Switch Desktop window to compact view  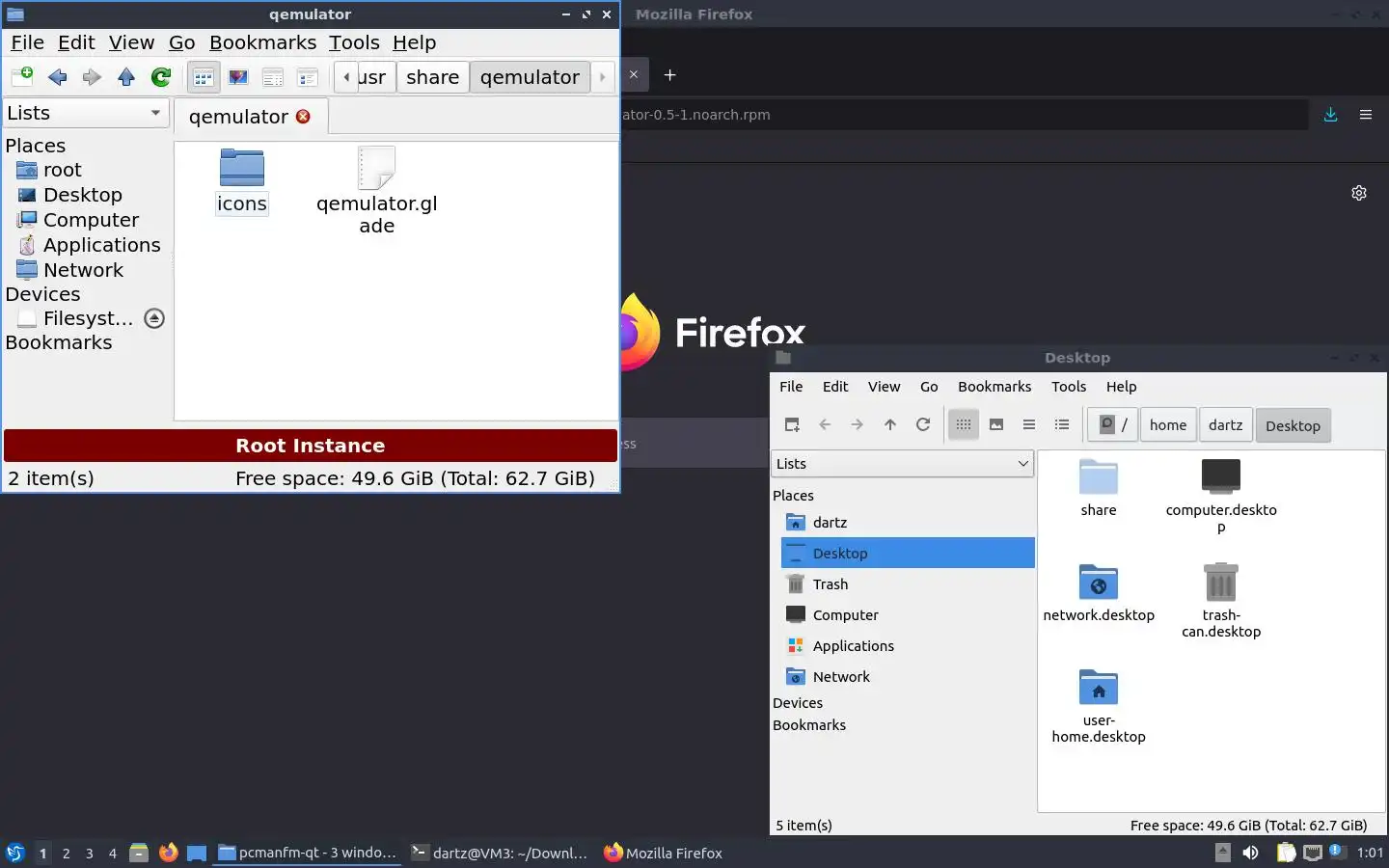tap(1029, 424)
